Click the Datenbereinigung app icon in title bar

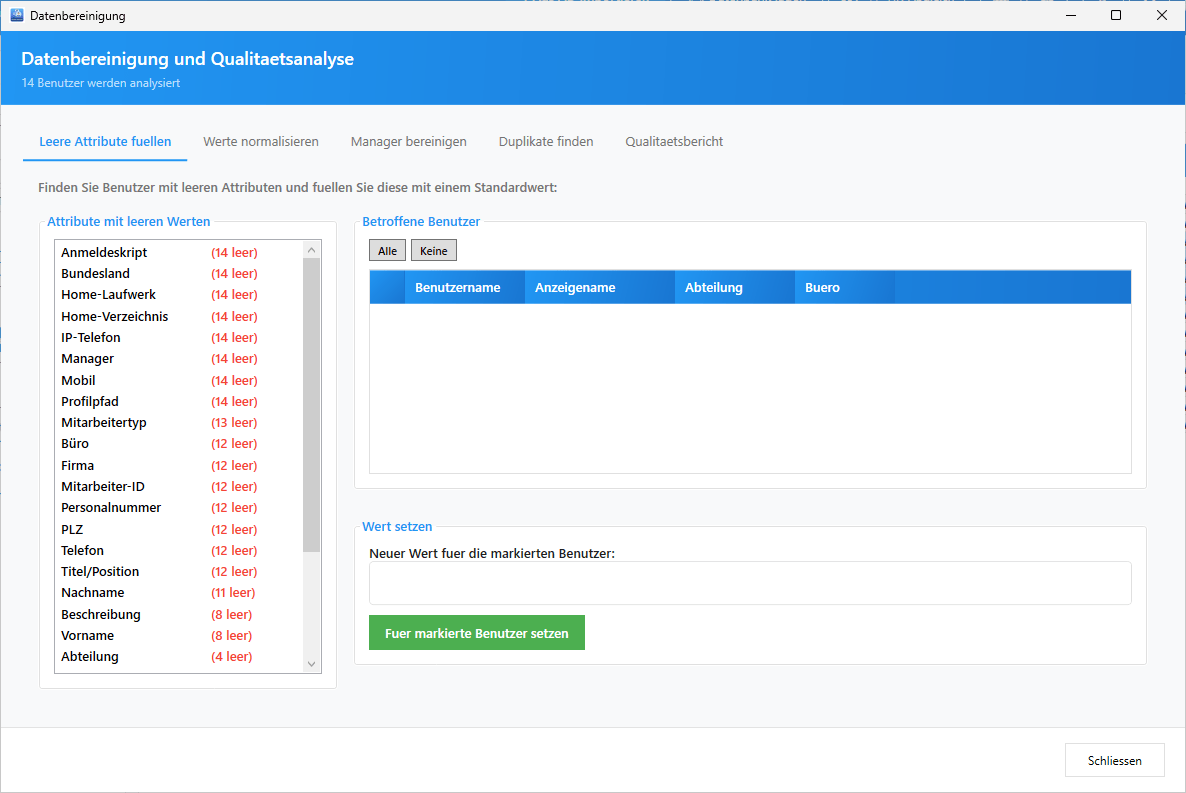click(17, 16)
